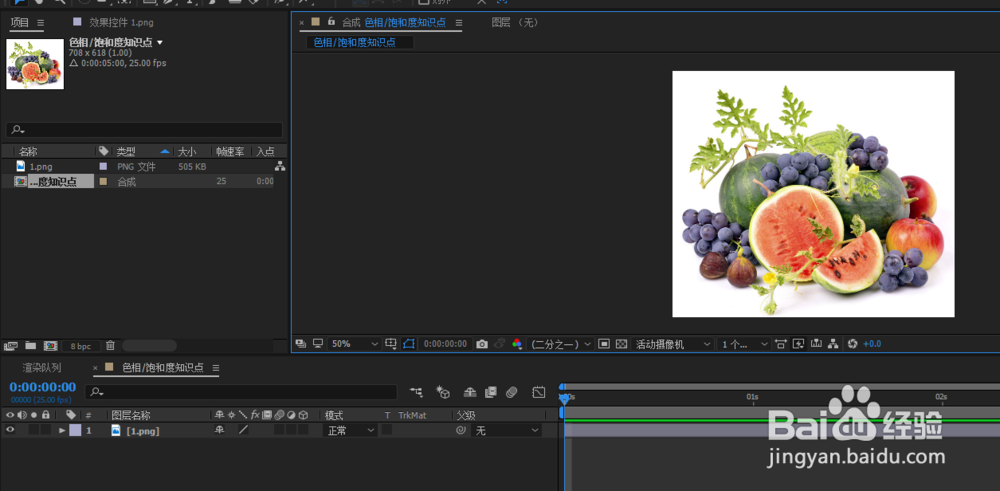
Task: Toggle motion blur box on 1.png layer
Action: [279, 430]
